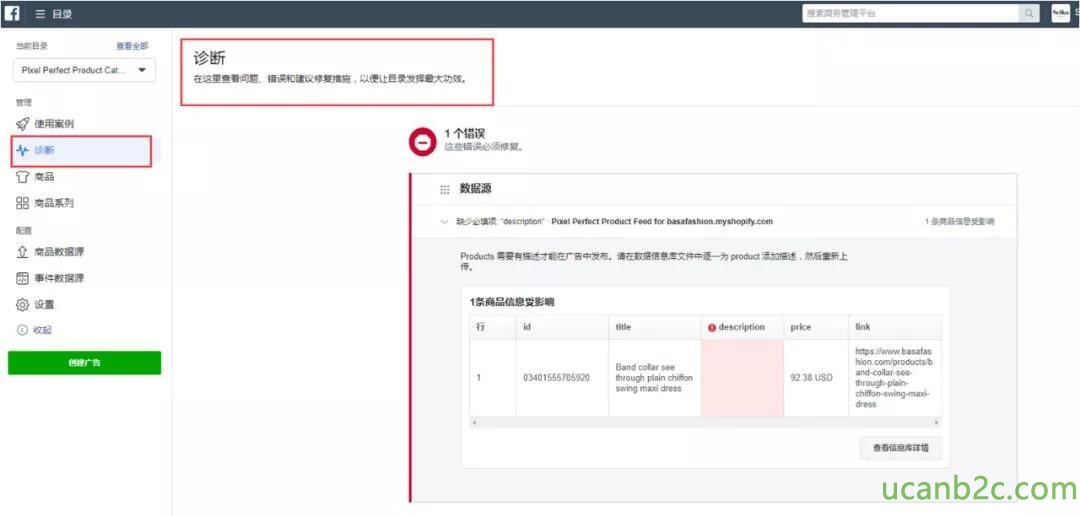Click the red error minus icon

pos(422,143)
